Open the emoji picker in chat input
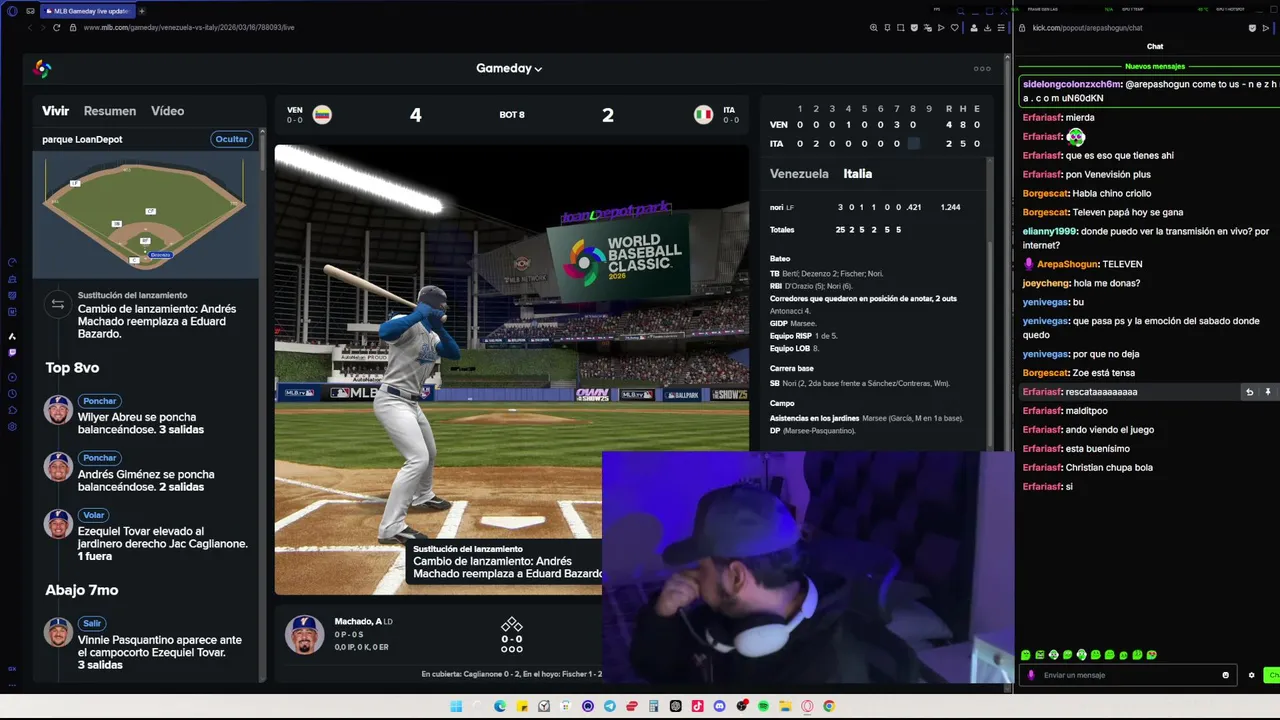Viewport: 1280px width, 720px height. [1225, 675]
